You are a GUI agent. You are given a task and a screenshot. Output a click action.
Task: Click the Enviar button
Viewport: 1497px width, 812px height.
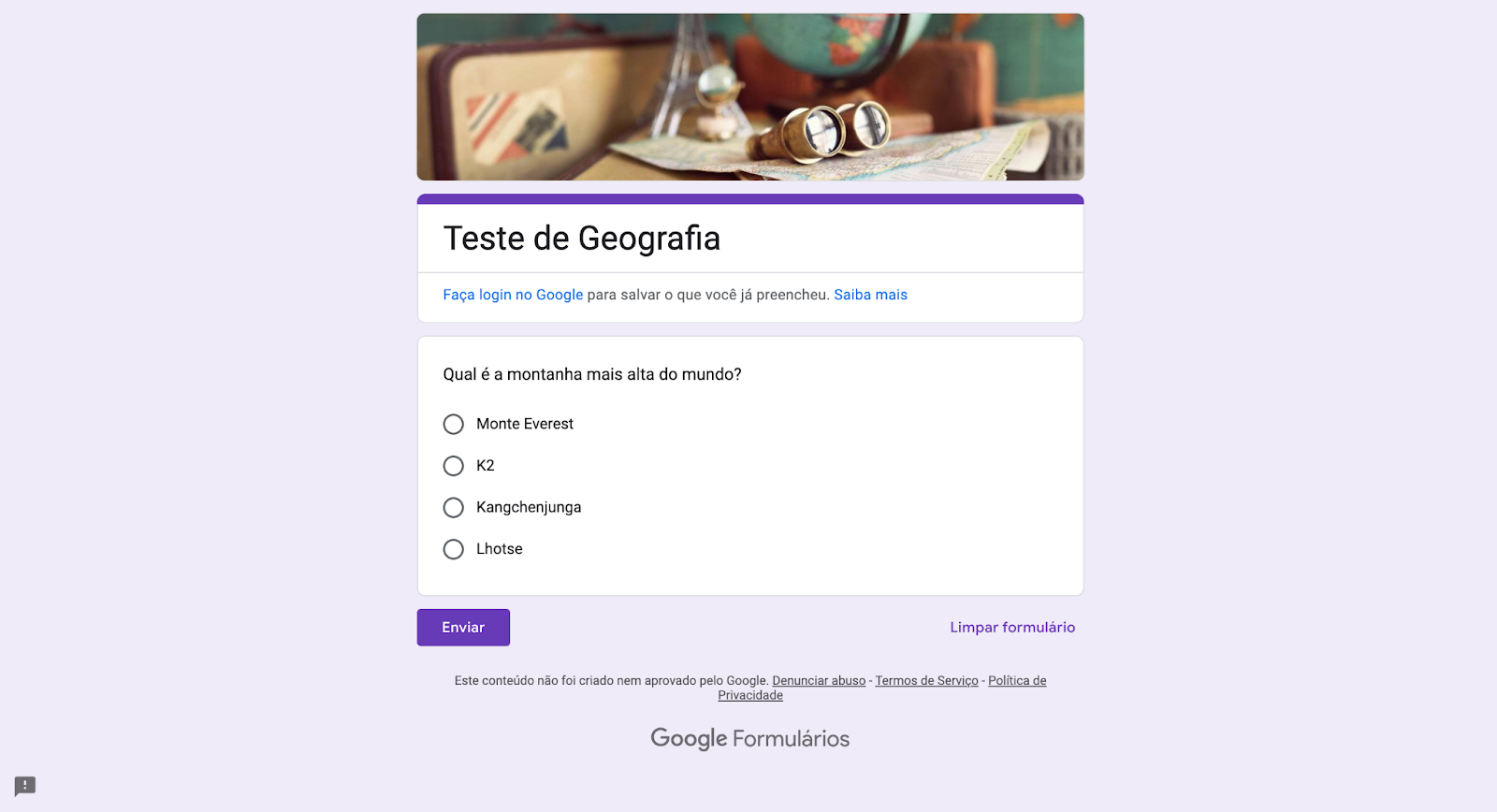pos(462,627)
